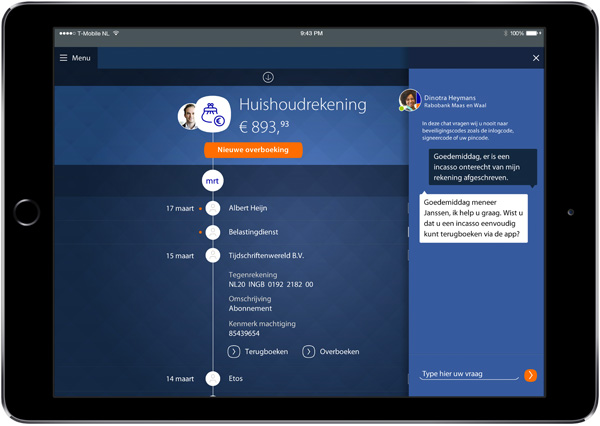The width and height of the screenshot is (600, 426).
Task: Open the Etos transaction
Action: click(x=236, y=379)
